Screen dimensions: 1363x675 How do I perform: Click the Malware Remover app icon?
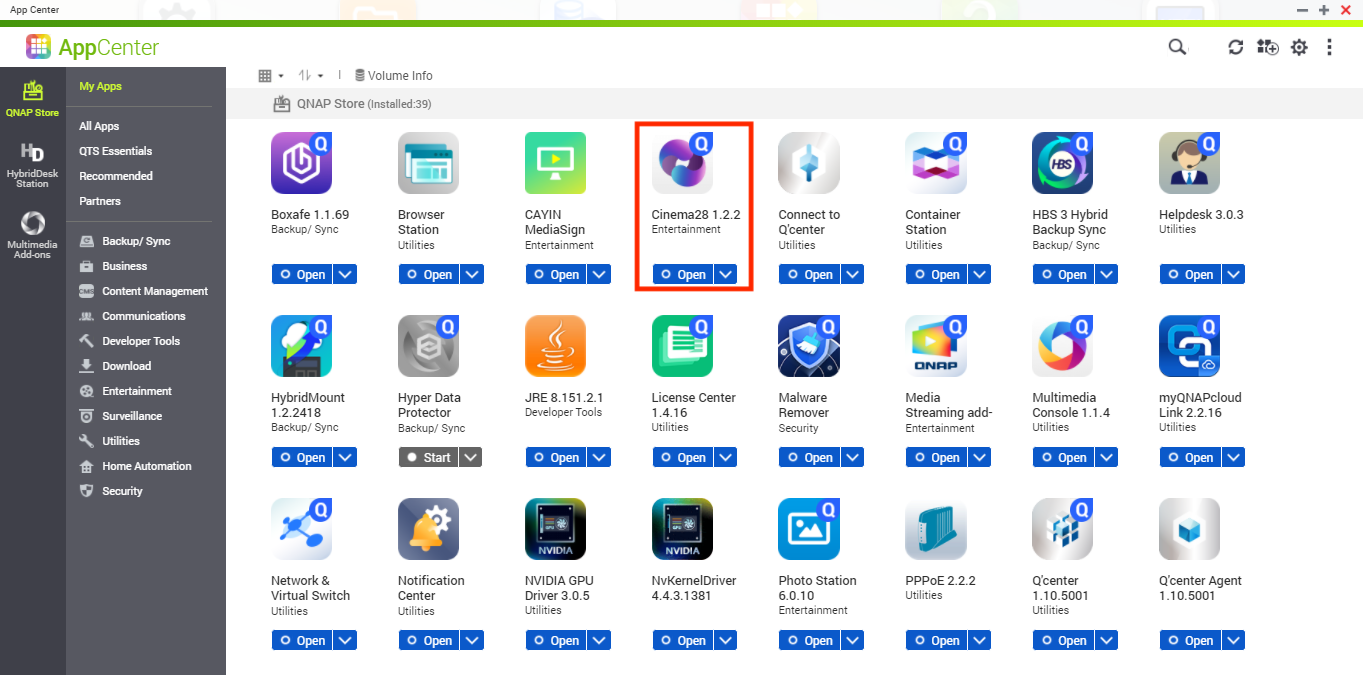coord(808,346)
